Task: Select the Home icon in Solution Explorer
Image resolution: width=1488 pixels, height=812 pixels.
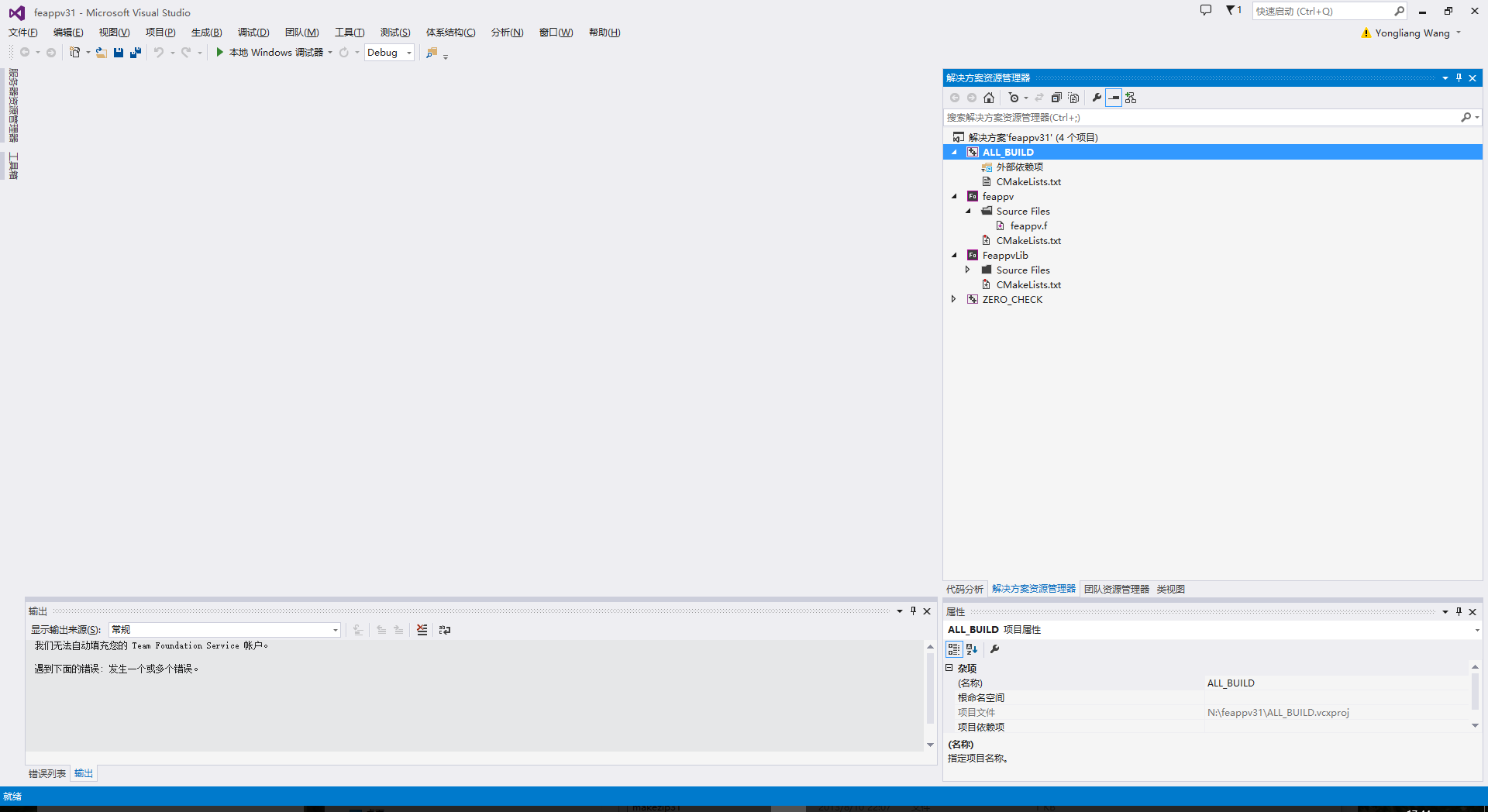Action: point(989,98)
